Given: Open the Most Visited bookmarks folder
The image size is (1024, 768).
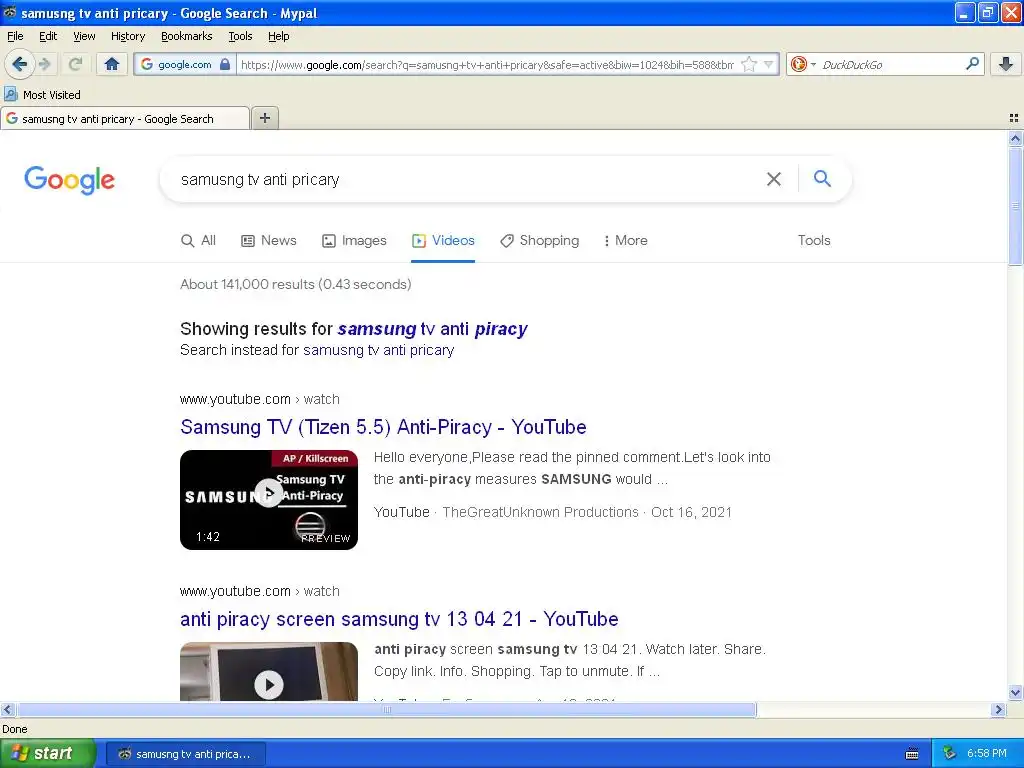Looking at the screenshot, I should pos(43,95).
